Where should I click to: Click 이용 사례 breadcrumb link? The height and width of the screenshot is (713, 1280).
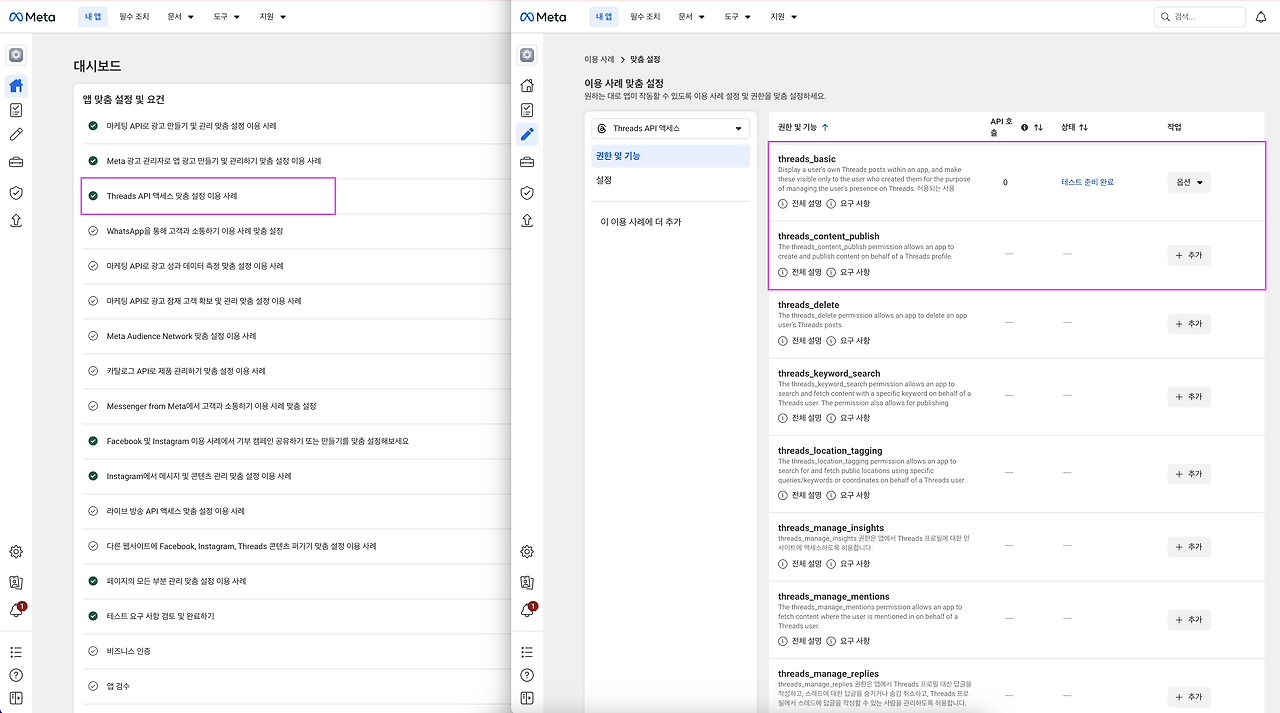[599, 60]
